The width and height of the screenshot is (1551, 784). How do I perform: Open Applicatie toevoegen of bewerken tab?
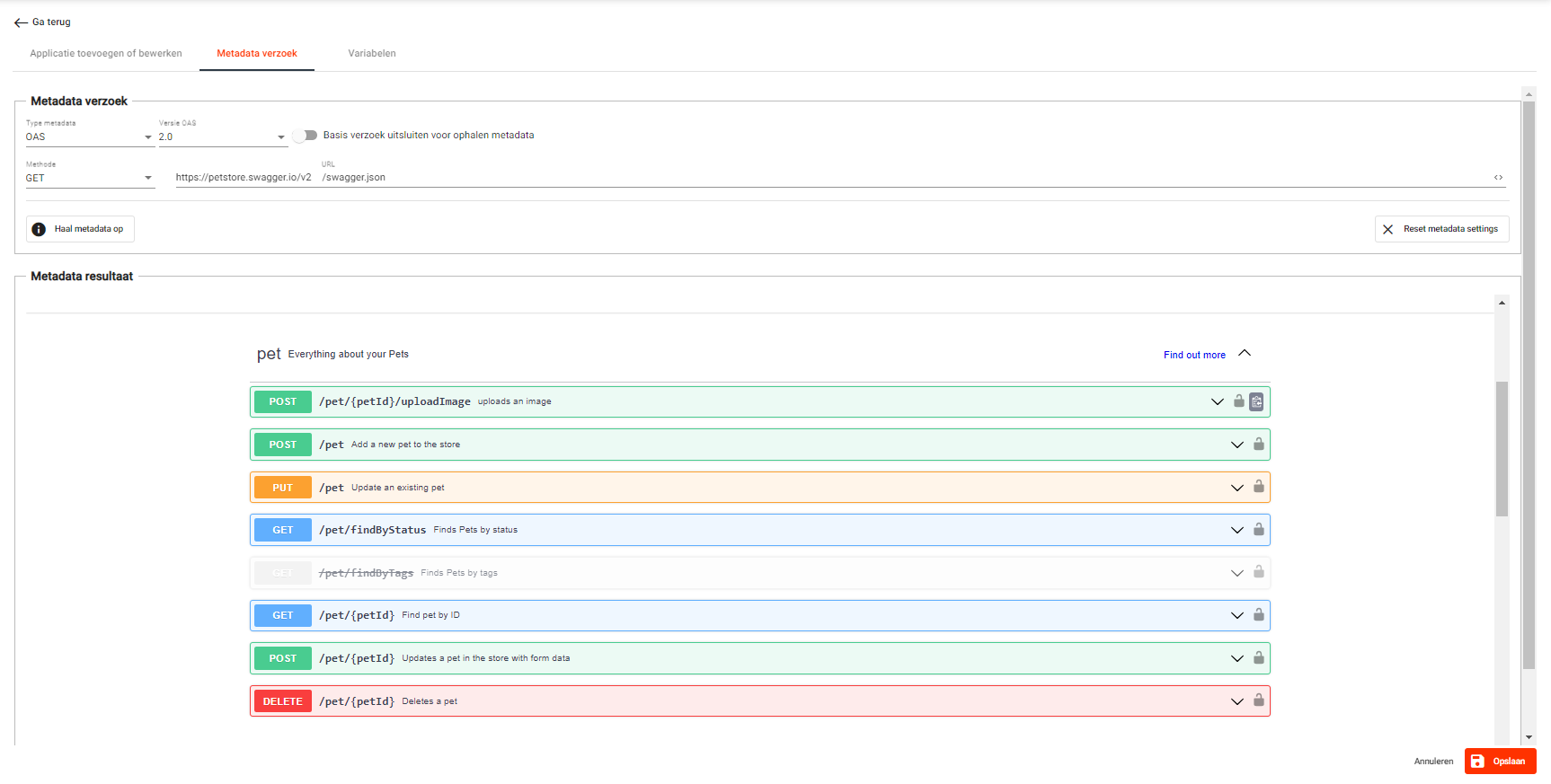pyautogui.click(x=106, y=54)
